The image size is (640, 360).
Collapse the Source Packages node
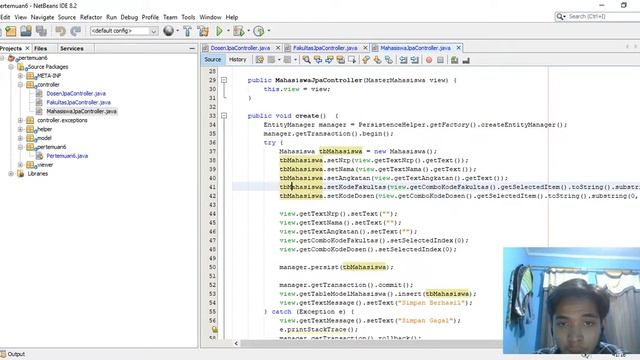click(11, 67)
